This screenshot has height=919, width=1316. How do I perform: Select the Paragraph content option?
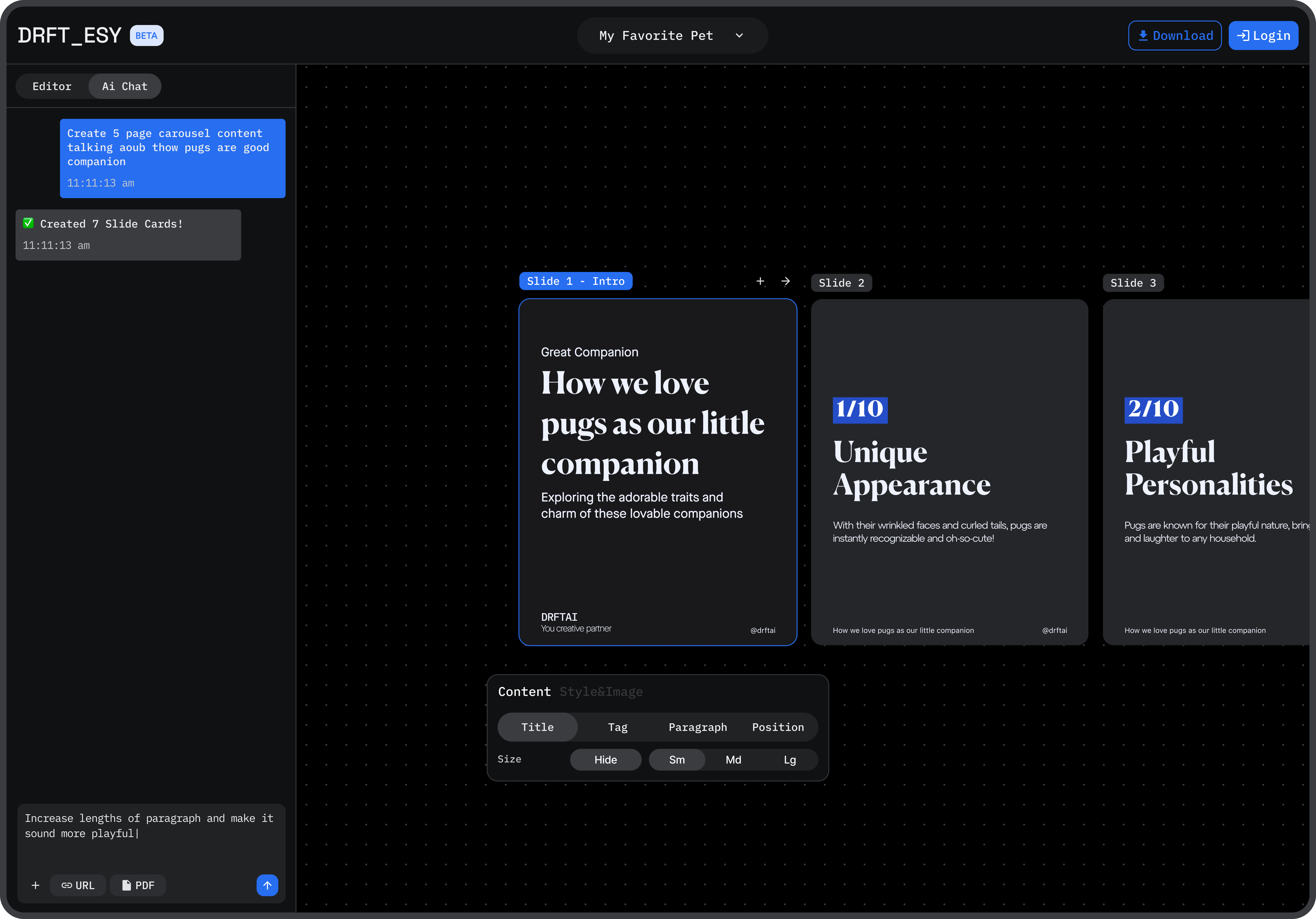[698, 727]
